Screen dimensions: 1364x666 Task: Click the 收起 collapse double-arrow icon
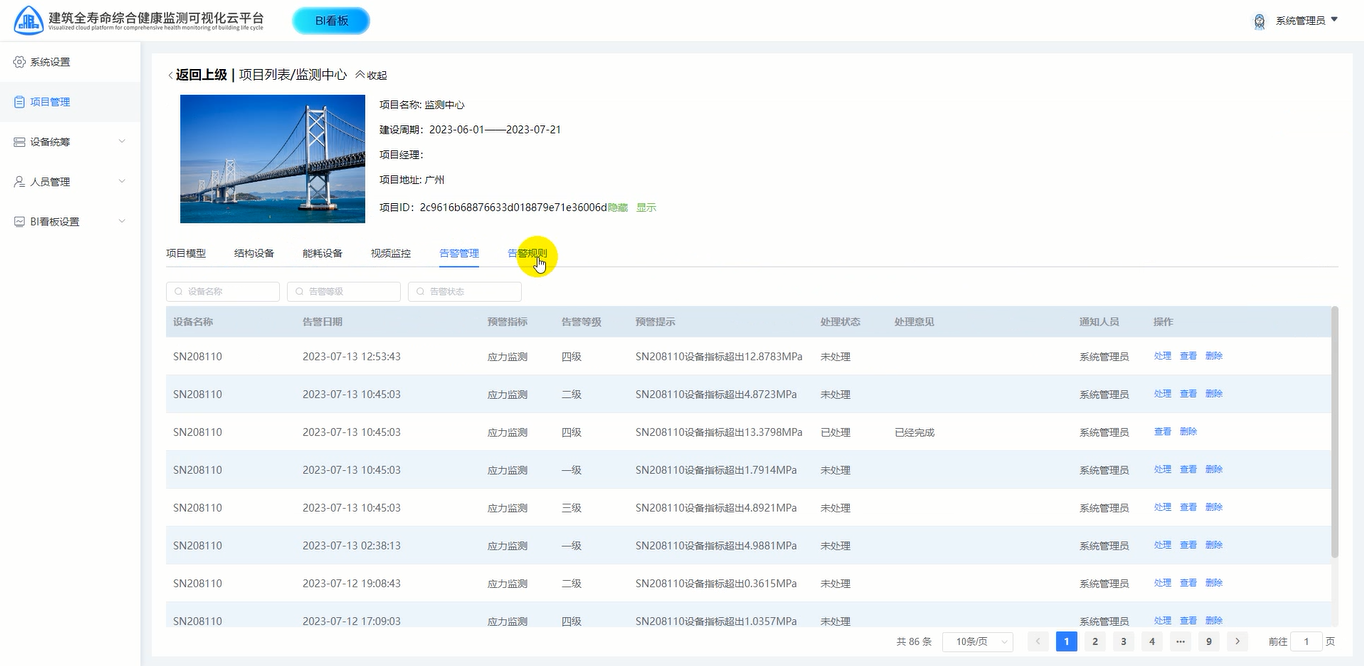point(360,75)
